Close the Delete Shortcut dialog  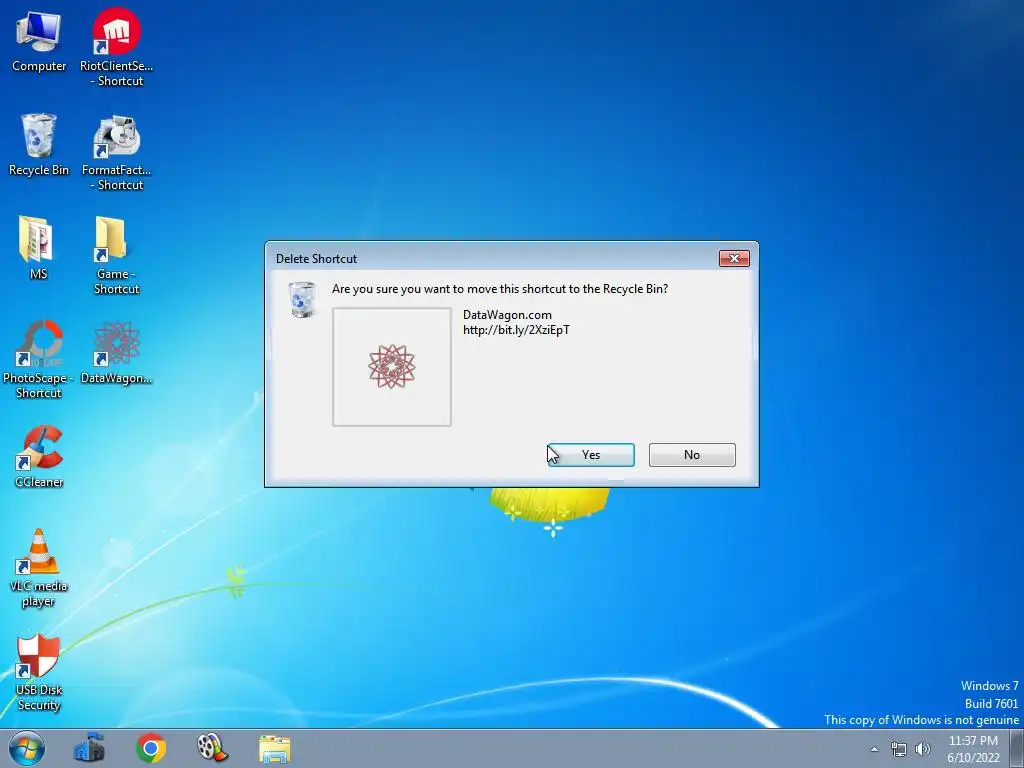[x=734, y=259]
